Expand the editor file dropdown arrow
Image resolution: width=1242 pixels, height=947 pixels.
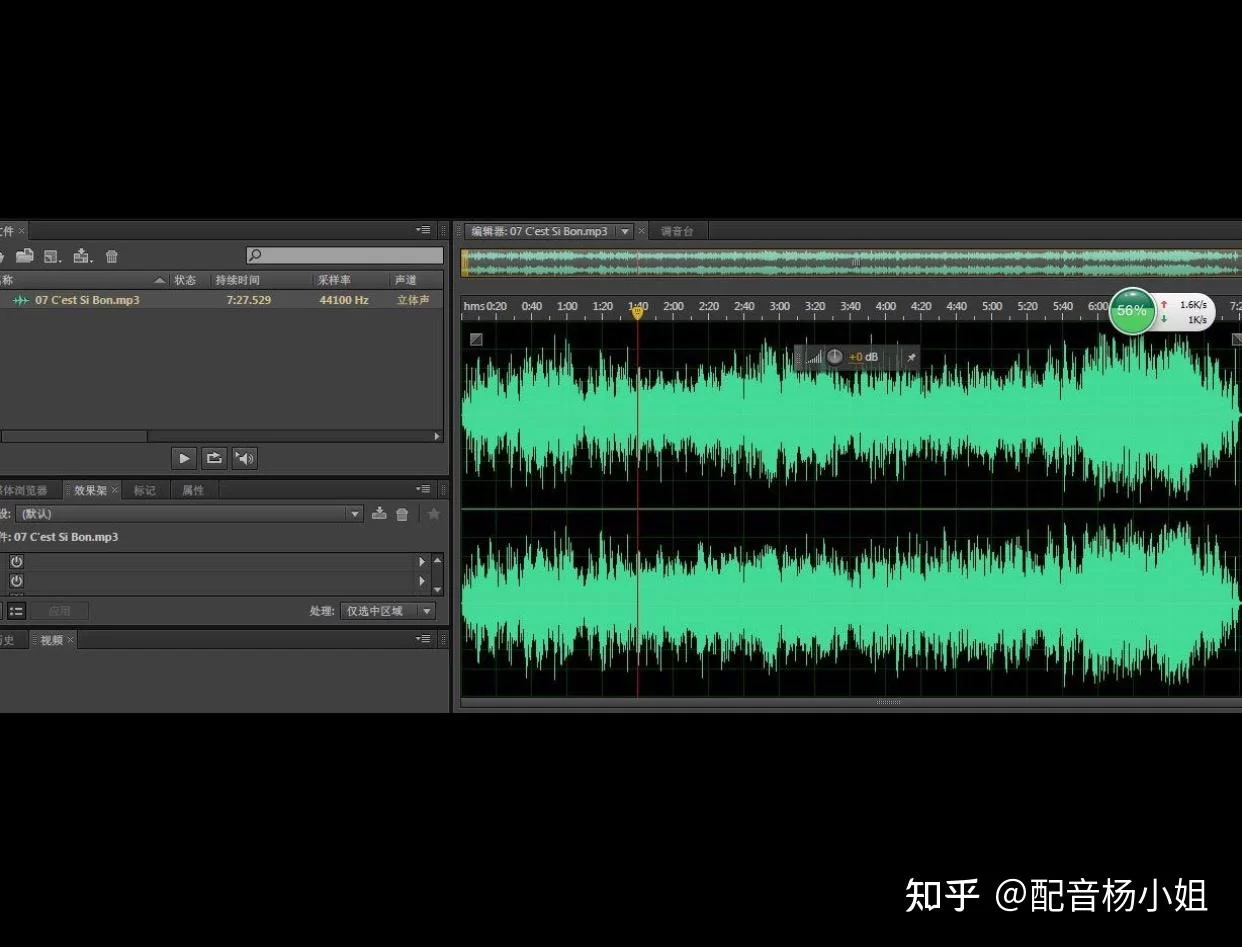(625, 231)
